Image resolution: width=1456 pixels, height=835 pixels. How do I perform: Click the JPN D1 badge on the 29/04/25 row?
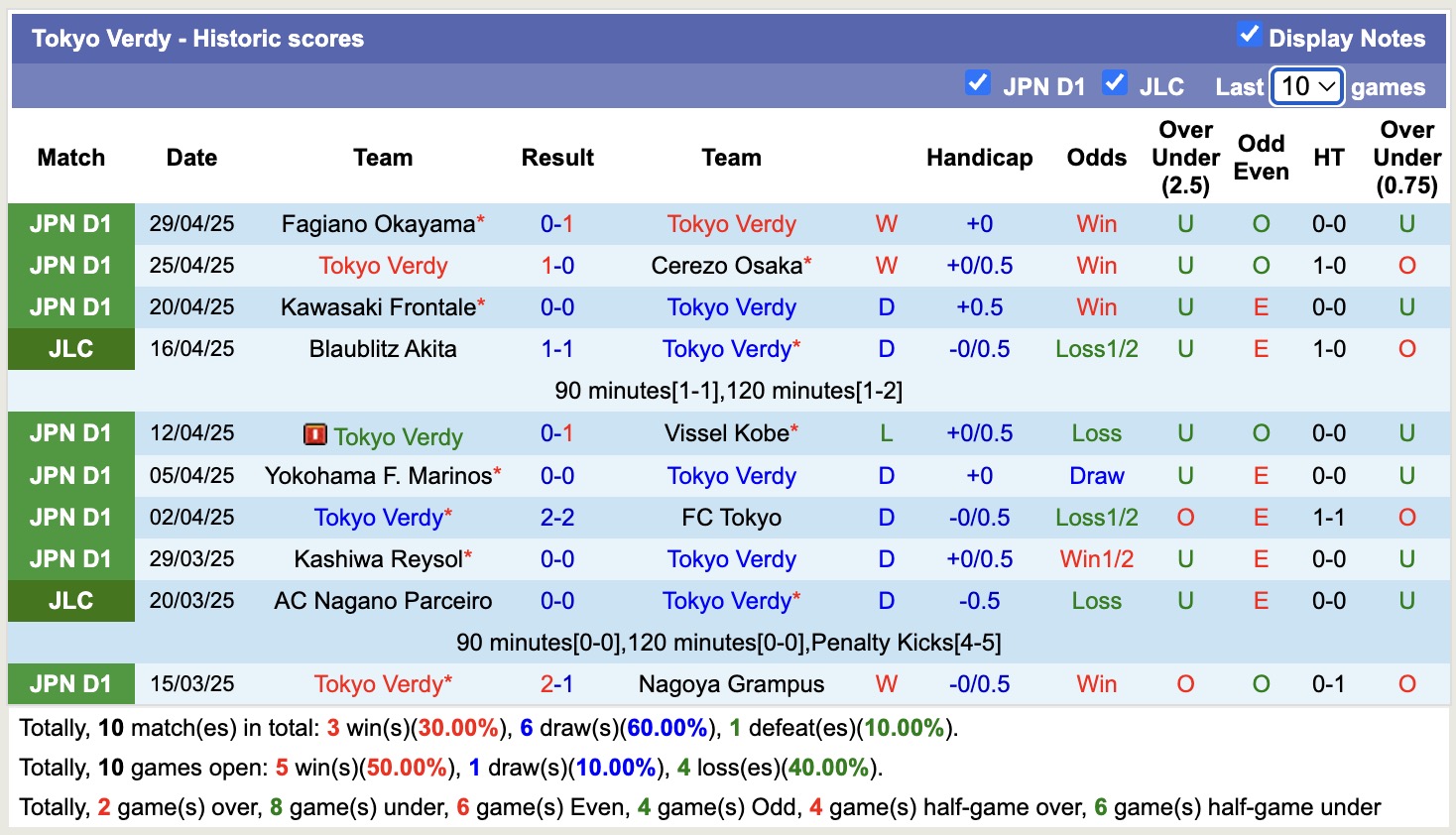(x=70, y=224)
